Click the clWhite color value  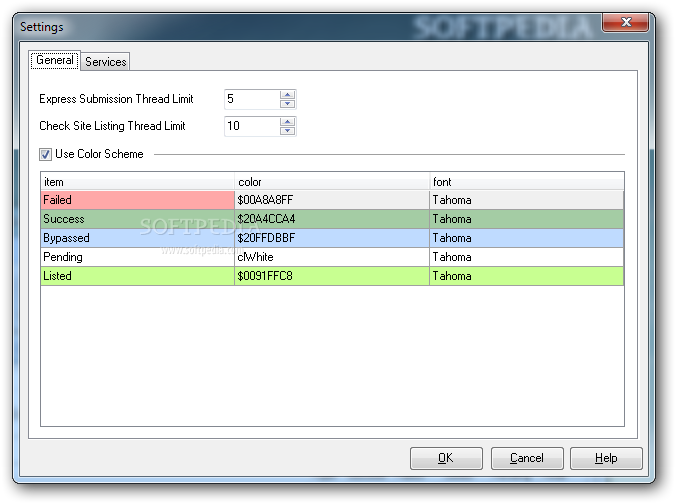click(332, 257)
